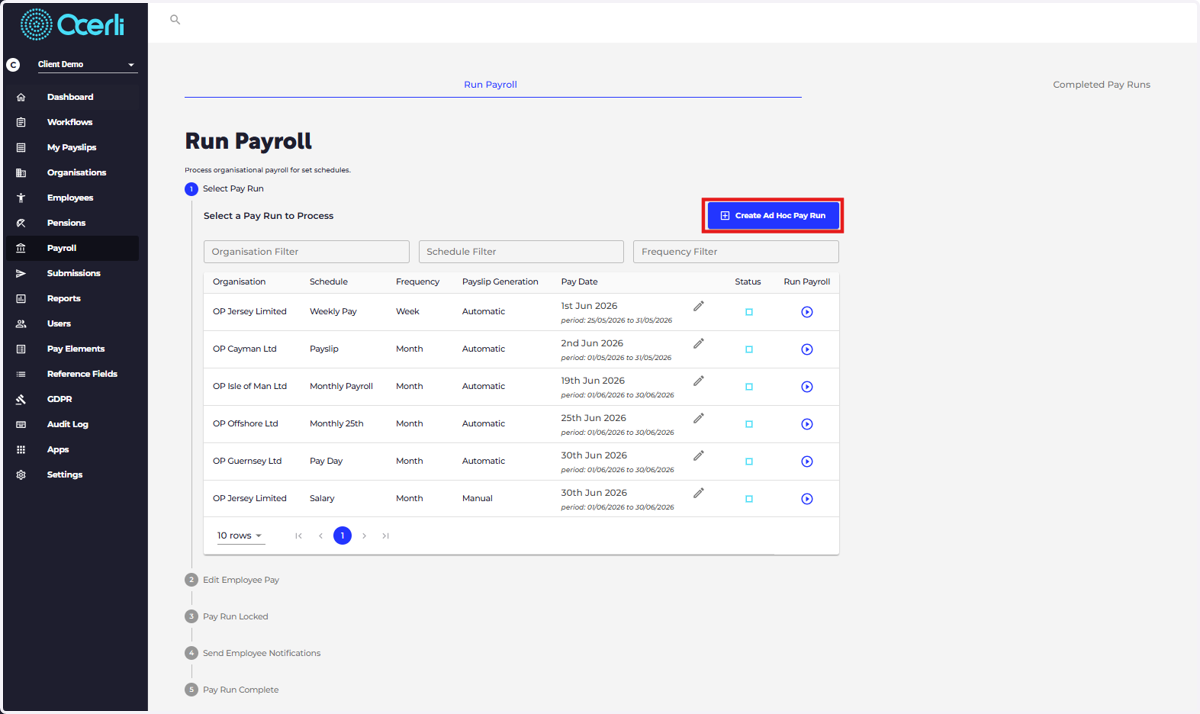Click the Pensions sidebar icon
The image size is (1200, 714).
tap(21, 223)
